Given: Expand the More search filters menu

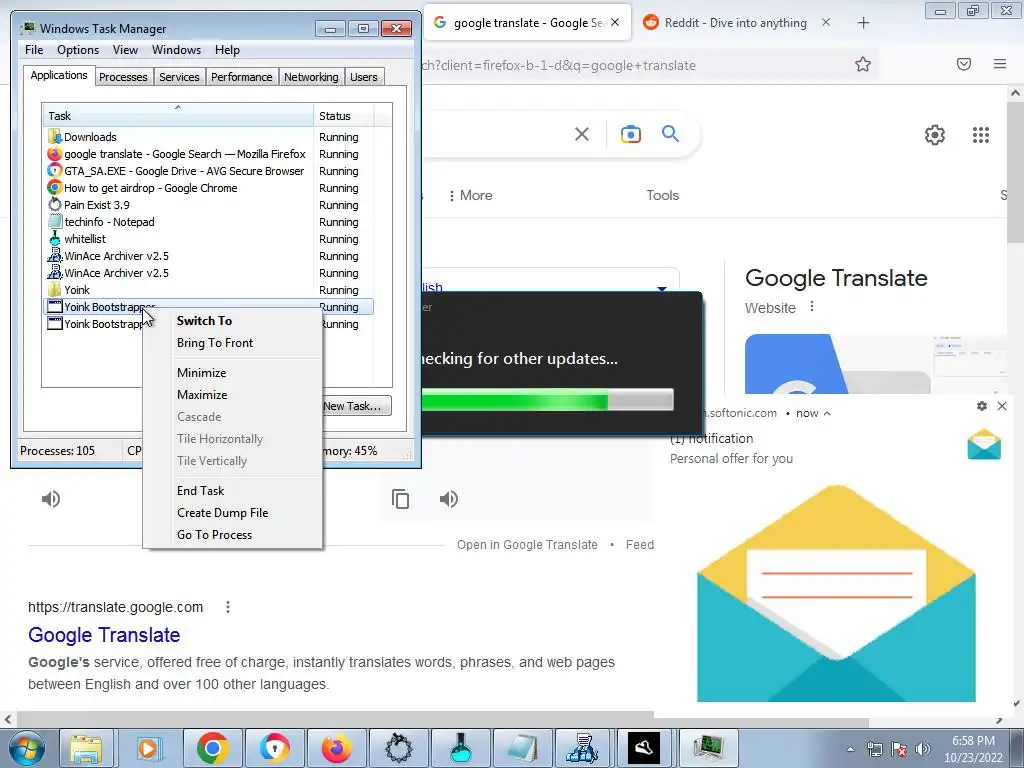Looking at the screenshot, I should (470, 195).
